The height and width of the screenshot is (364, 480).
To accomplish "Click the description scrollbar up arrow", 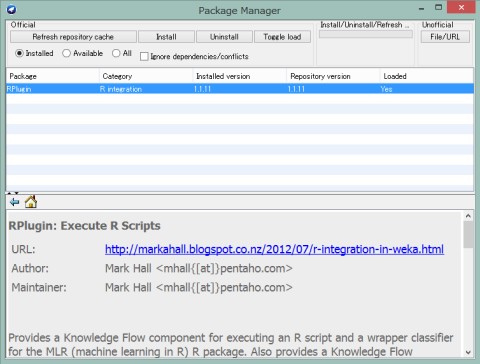I will [x=468, y=216].
